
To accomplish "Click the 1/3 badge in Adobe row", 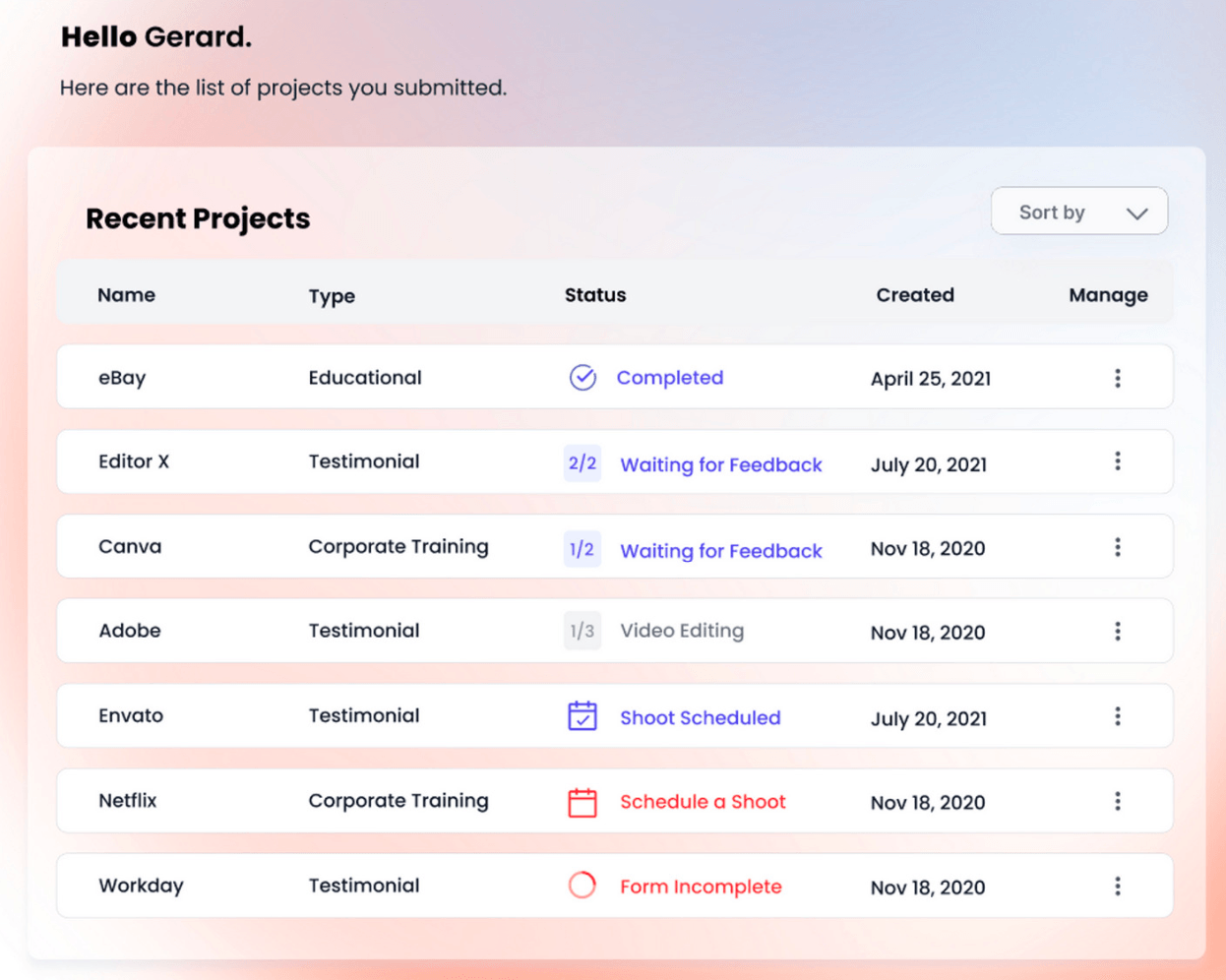I will [582, 631].
